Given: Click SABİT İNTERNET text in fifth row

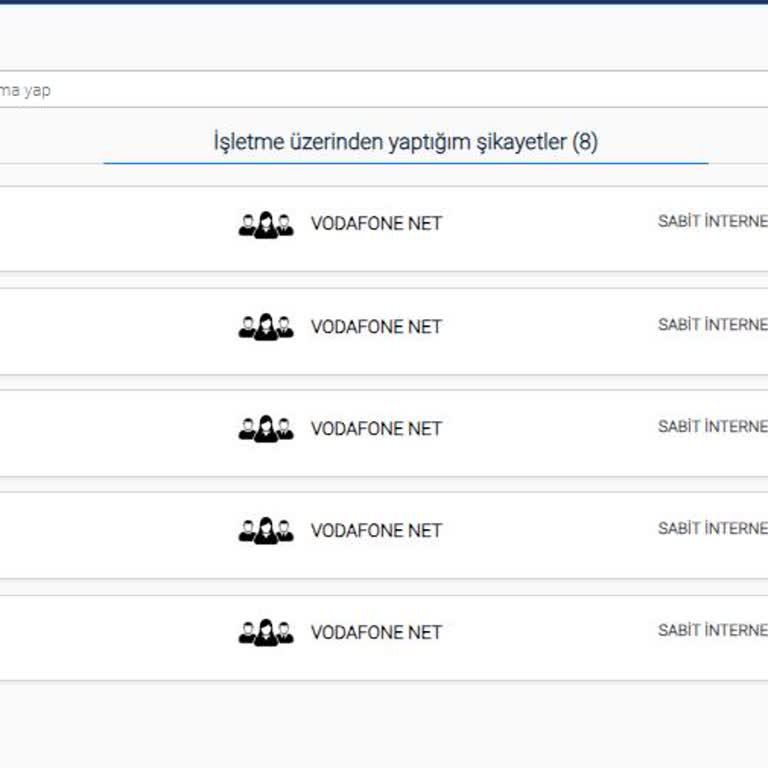Looking at the screenshot, I should [x=713, y=630].
